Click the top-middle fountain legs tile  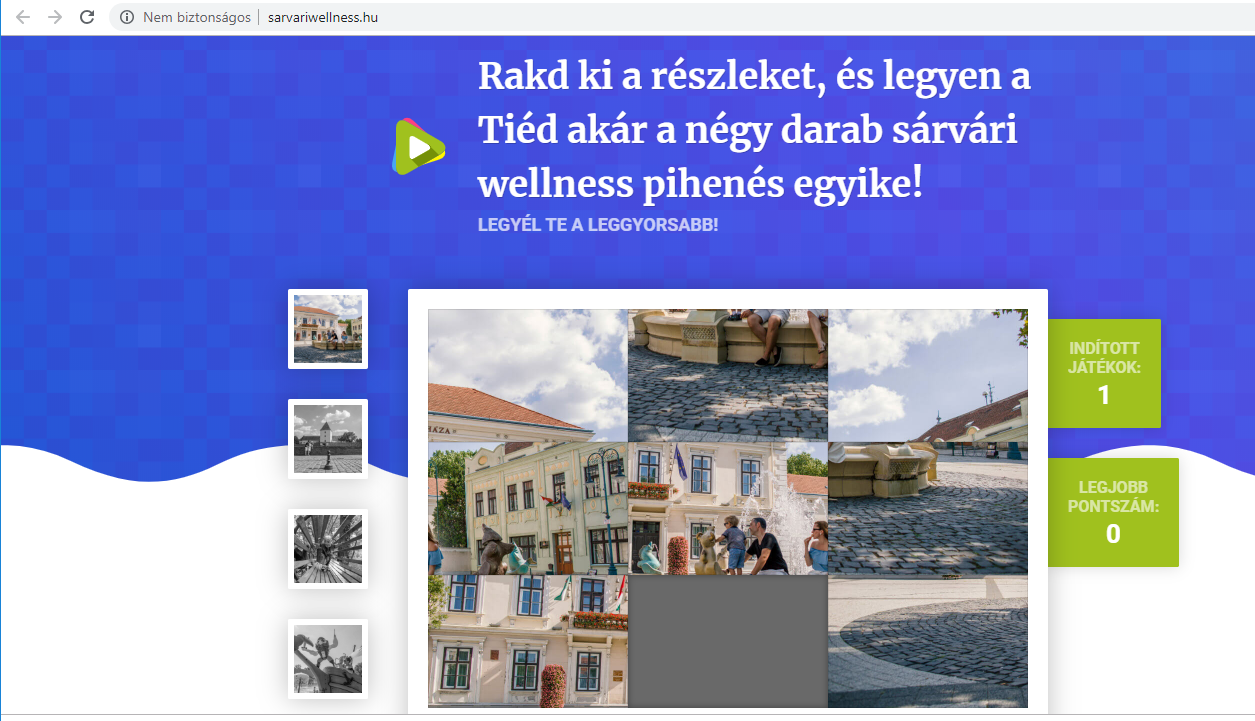coord(728,376)
